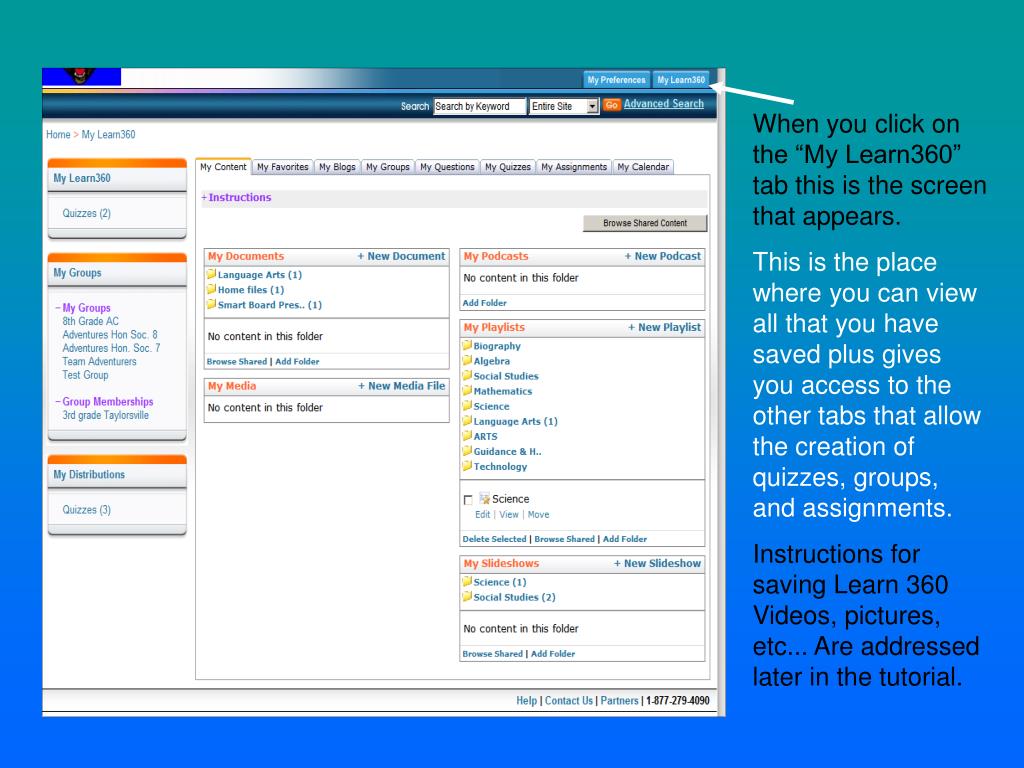Click the Home breadcrumb link
Screen dimensions: 1024x768
click(58, 135)
